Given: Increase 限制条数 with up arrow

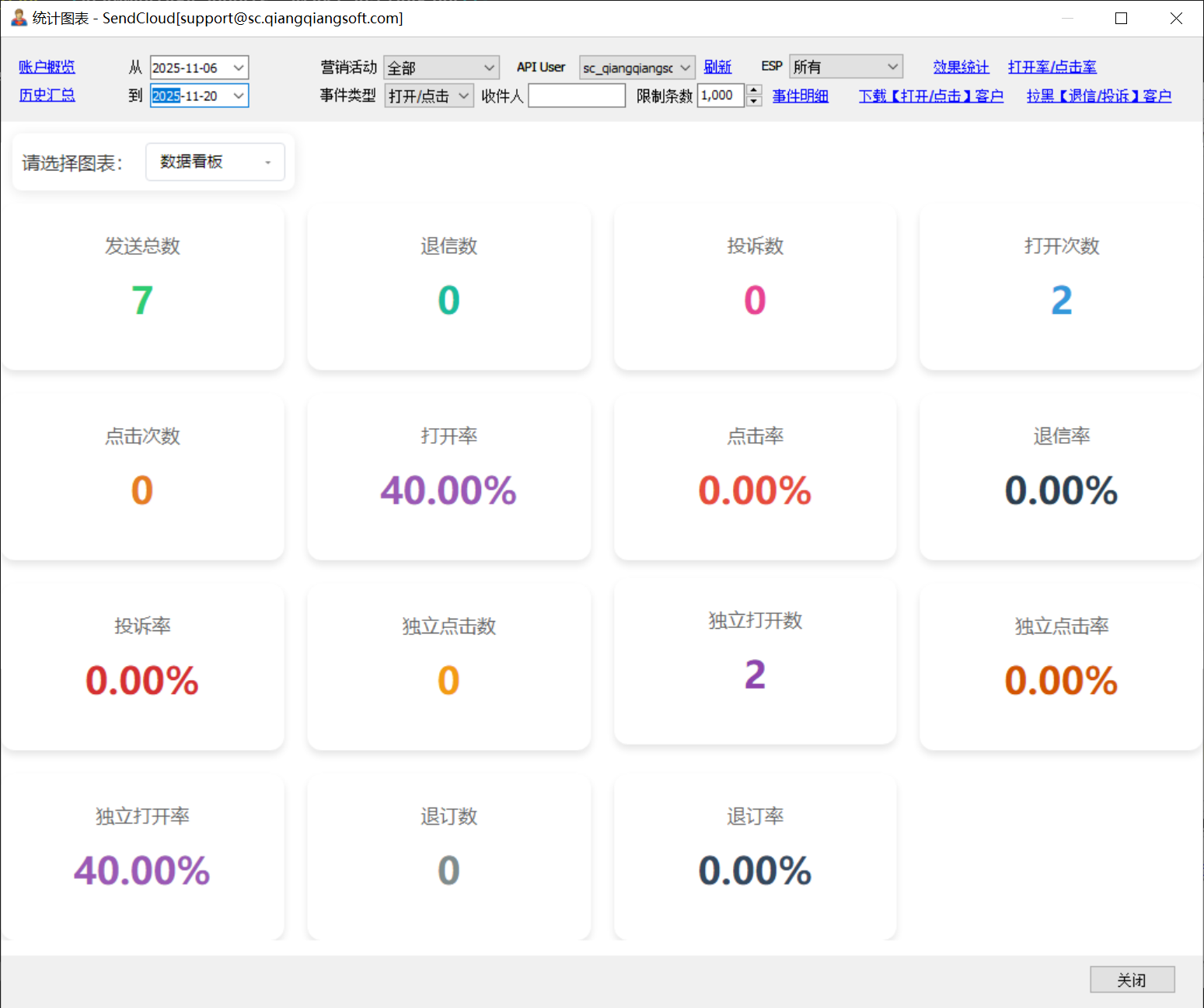Looking at the screenshot, I should (753, 90).
